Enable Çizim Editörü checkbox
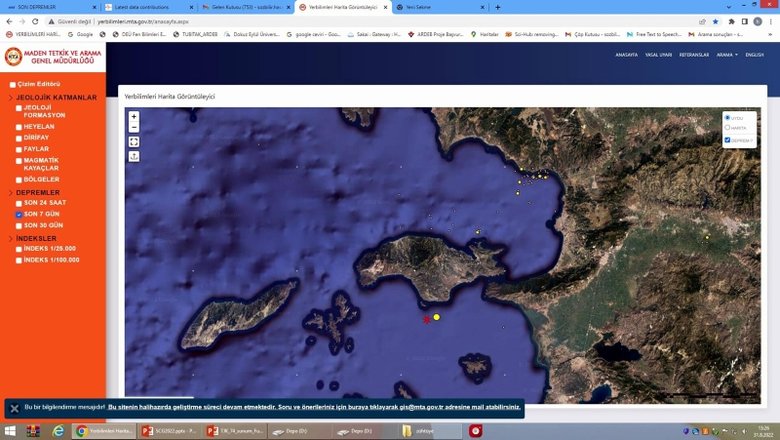Screen dimensions: 780x440 coord(12,85)
